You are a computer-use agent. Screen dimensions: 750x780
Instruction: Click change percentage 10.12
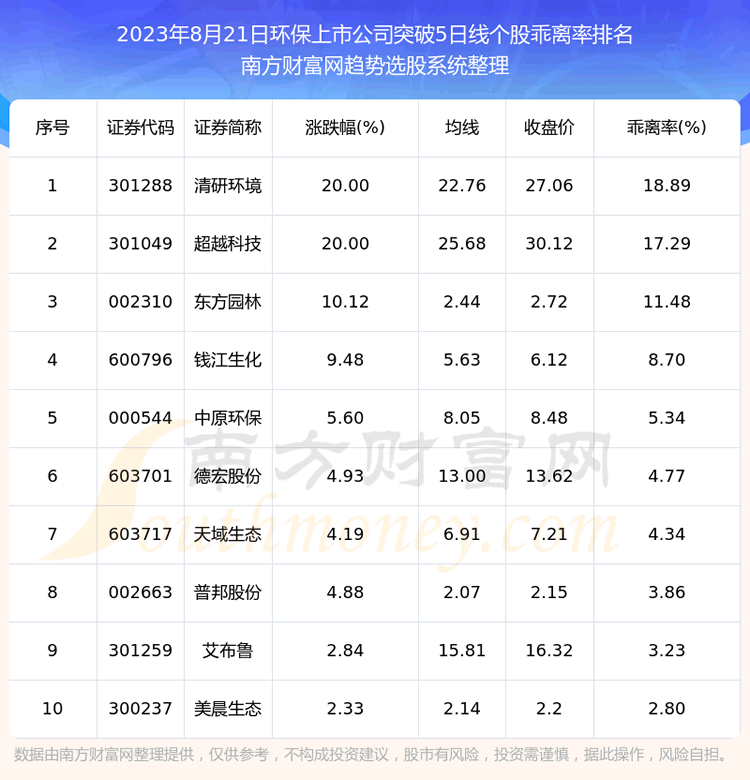pos(345,302)
